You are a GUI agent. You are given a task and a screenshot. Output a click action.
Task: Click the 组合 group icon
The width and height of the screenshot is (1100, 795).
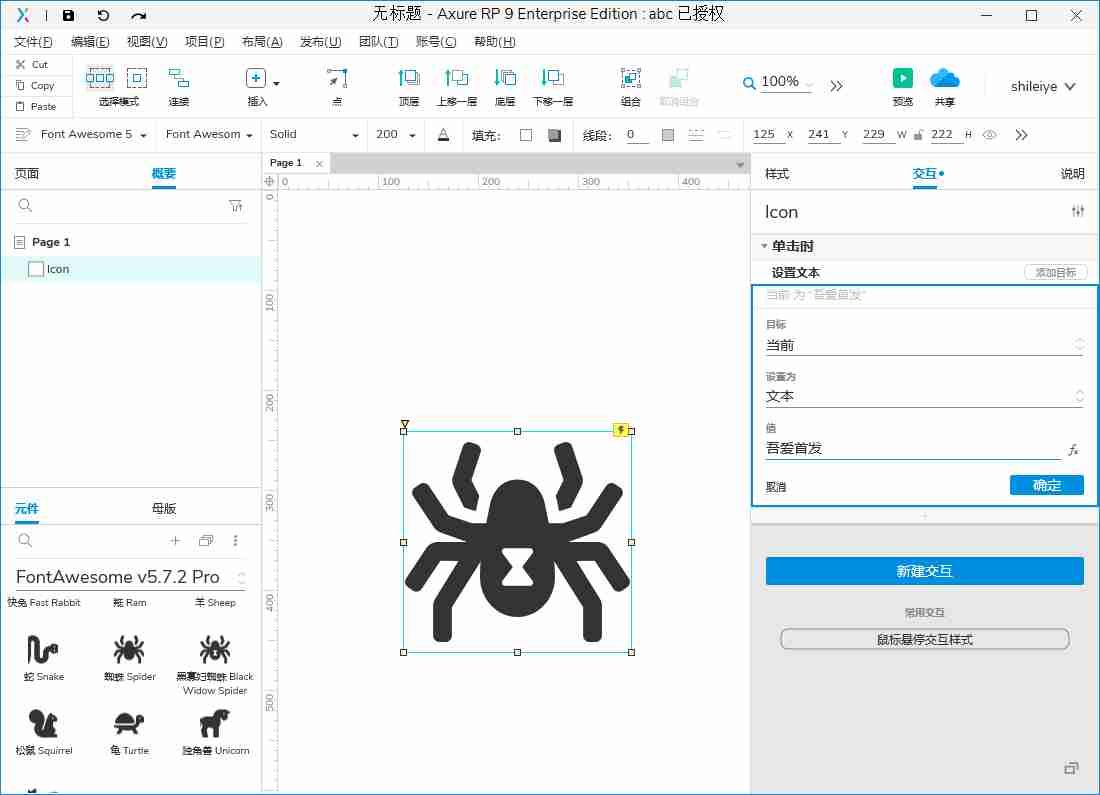coord(631,77)
